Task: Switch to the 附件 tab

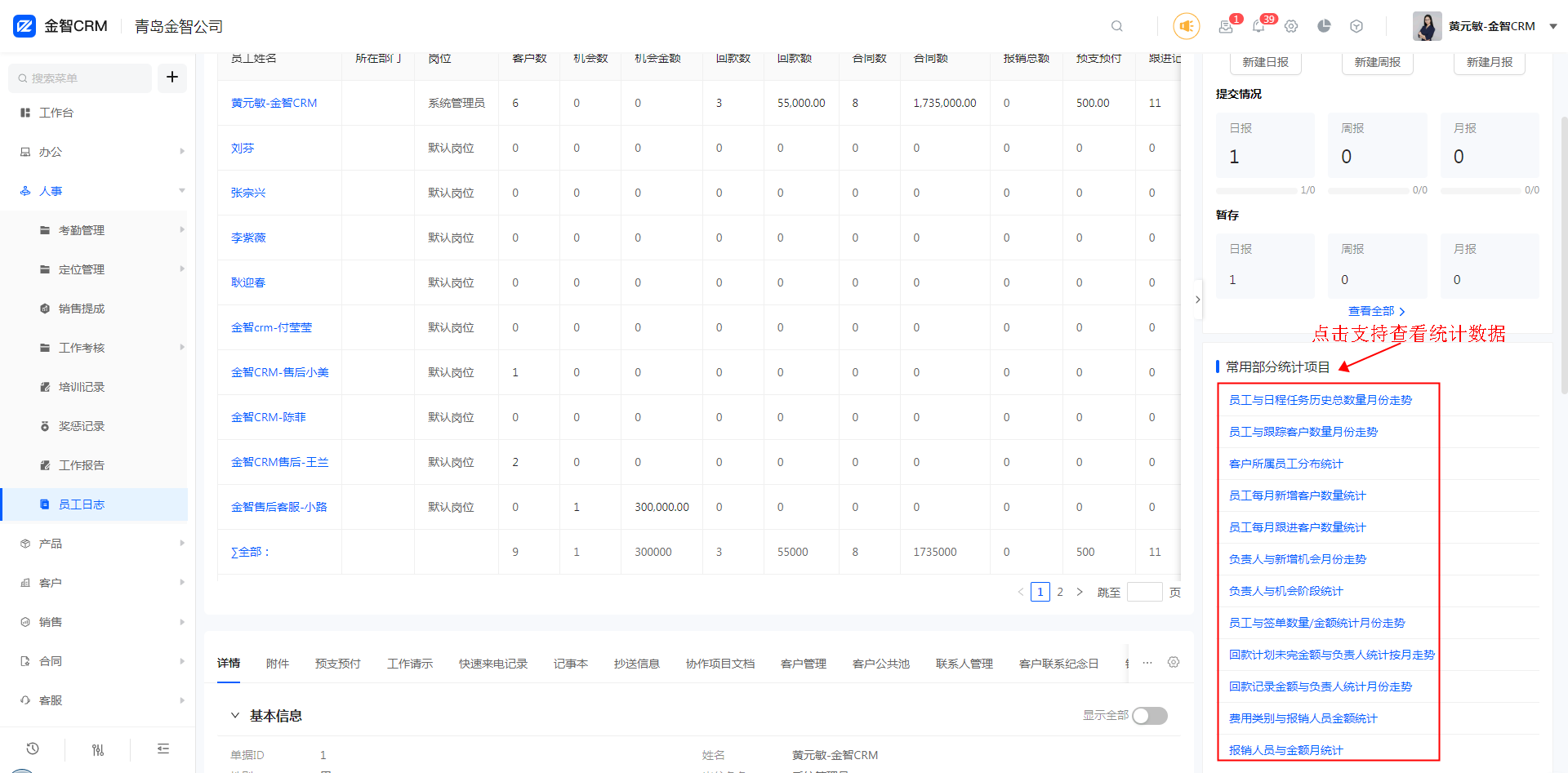Action: [278, 664]
